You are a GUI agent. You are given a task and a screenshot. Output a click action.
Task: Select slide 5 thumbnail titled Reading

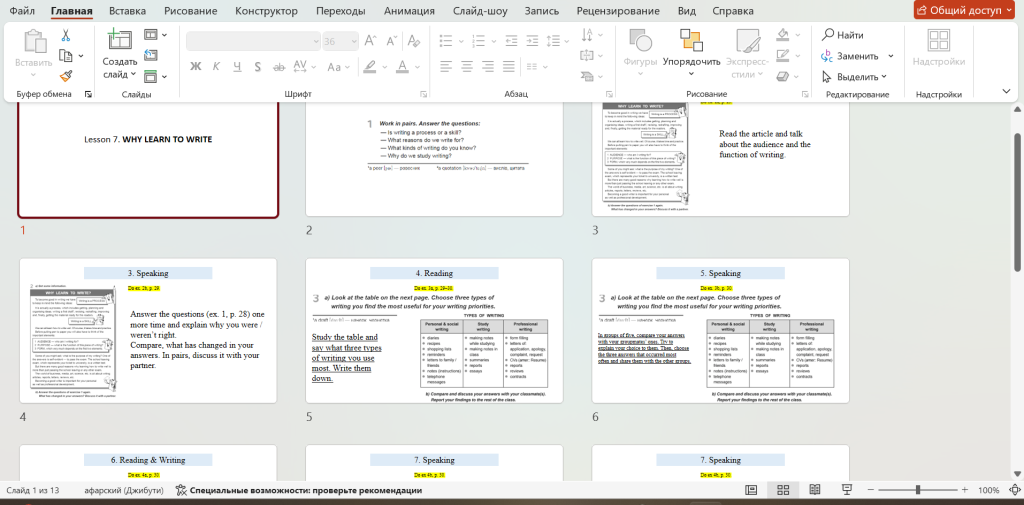434,332
